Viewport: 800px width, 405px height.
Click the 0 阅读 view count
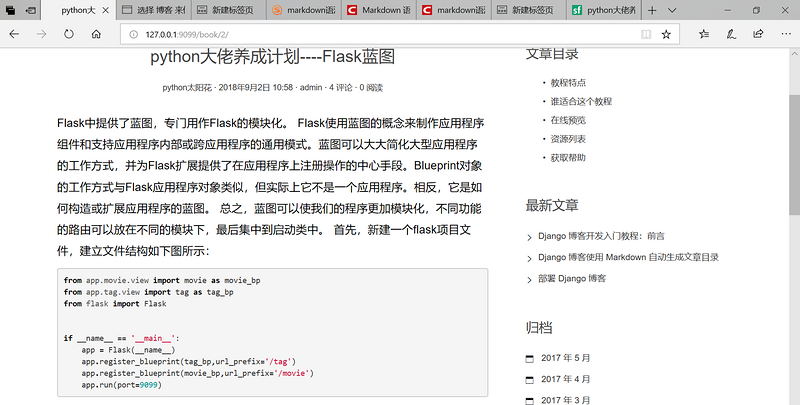pos(371,88)
